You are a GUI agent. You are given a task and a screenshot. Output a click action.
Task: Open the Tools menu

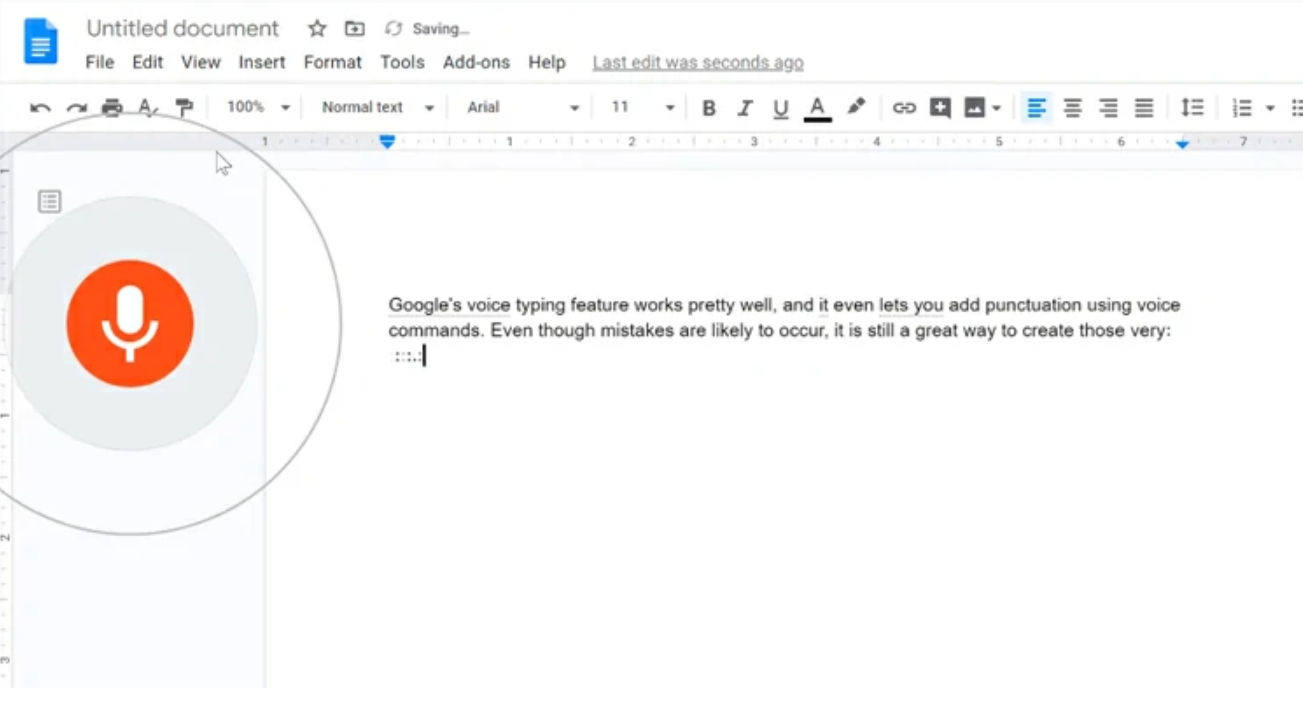(402, 62)
